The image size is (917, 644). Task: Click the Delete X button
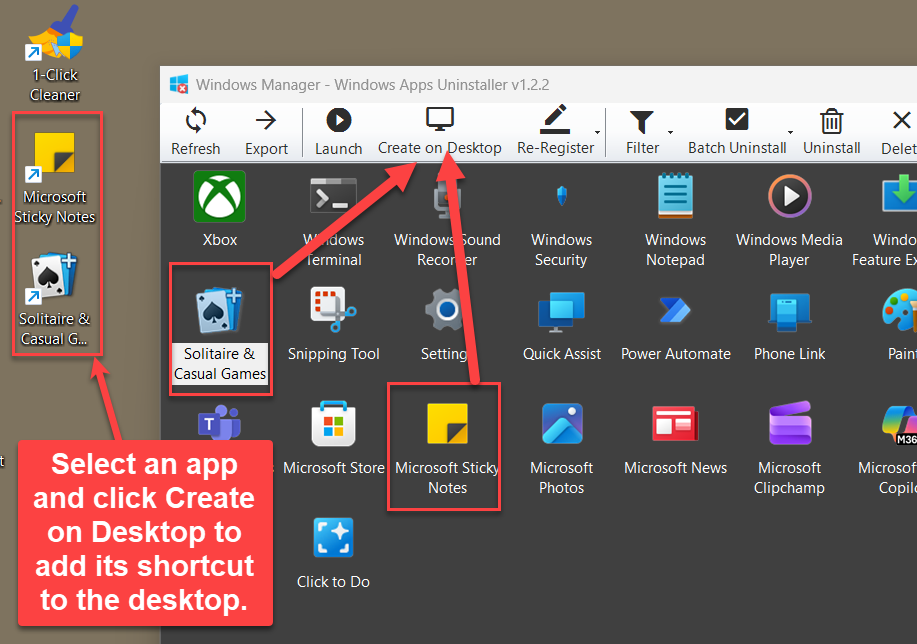(x=898, y=132)
